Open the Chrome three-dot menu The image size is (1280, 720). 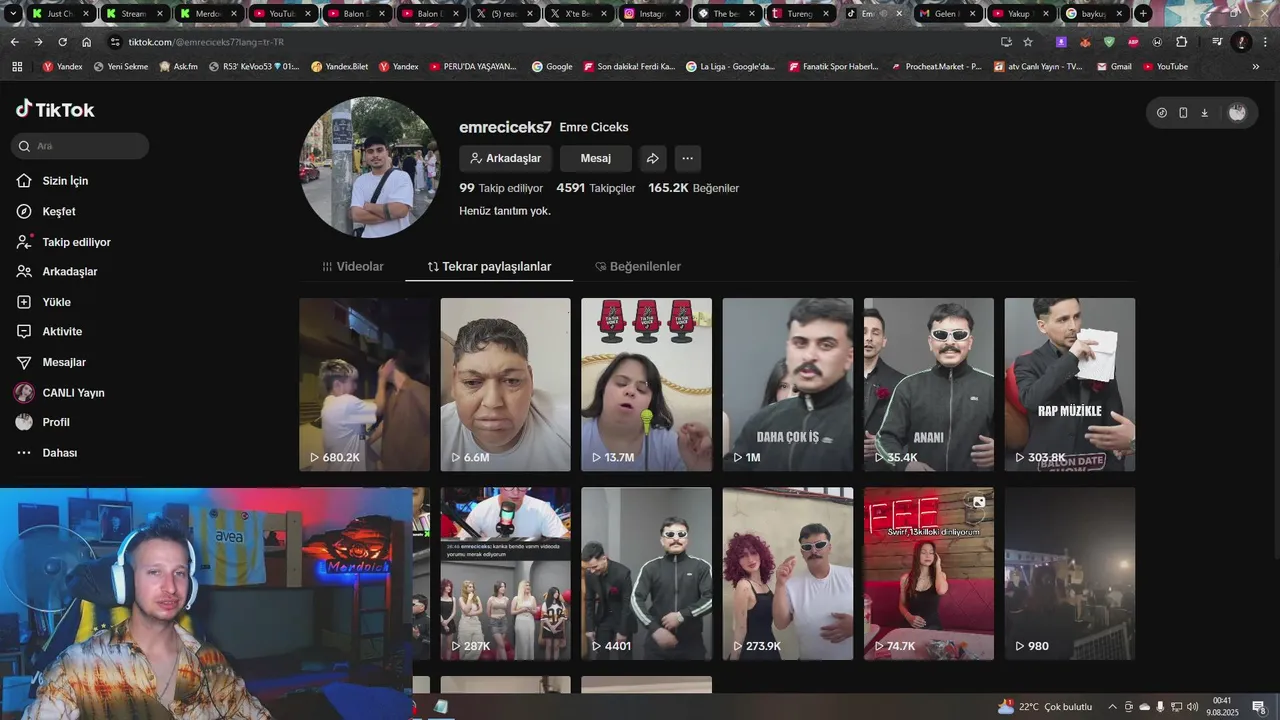1265,42
